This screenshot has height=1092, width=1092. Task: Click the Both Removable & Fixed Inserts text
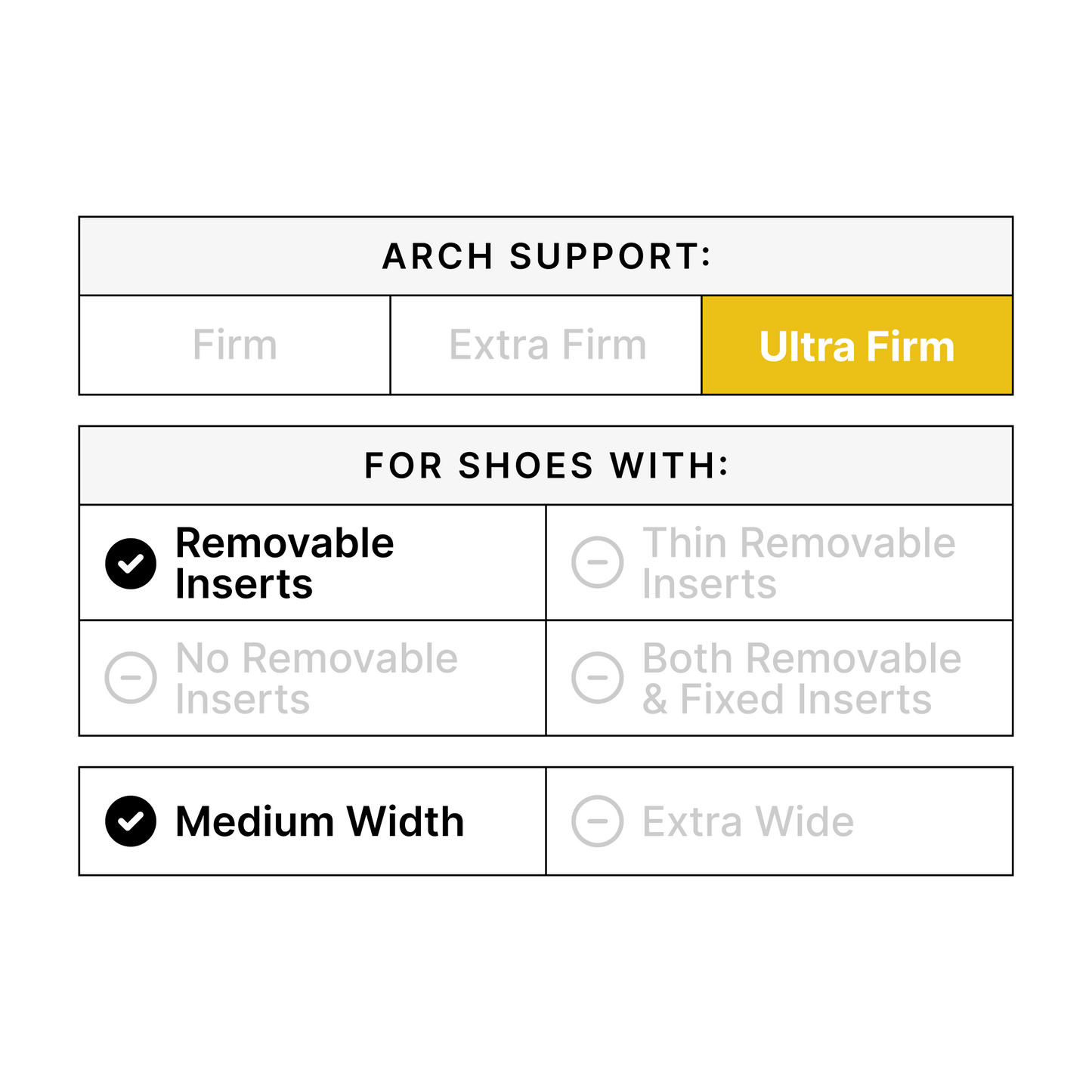[x=801, y=679]
